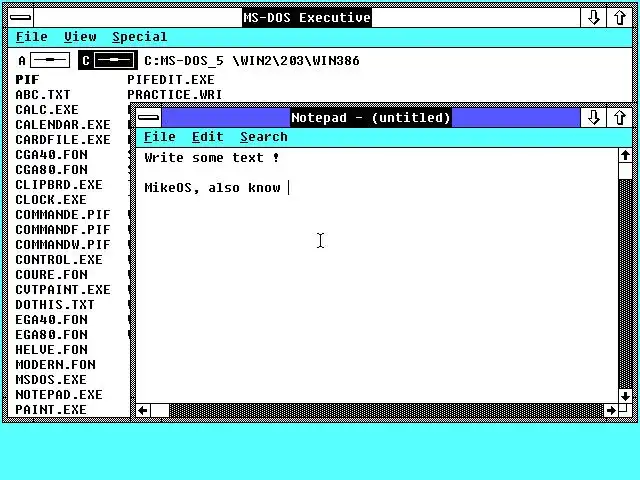Open Notepad Search menu
Viewport: 640px width, 480px height.
(x=264, y=137)
